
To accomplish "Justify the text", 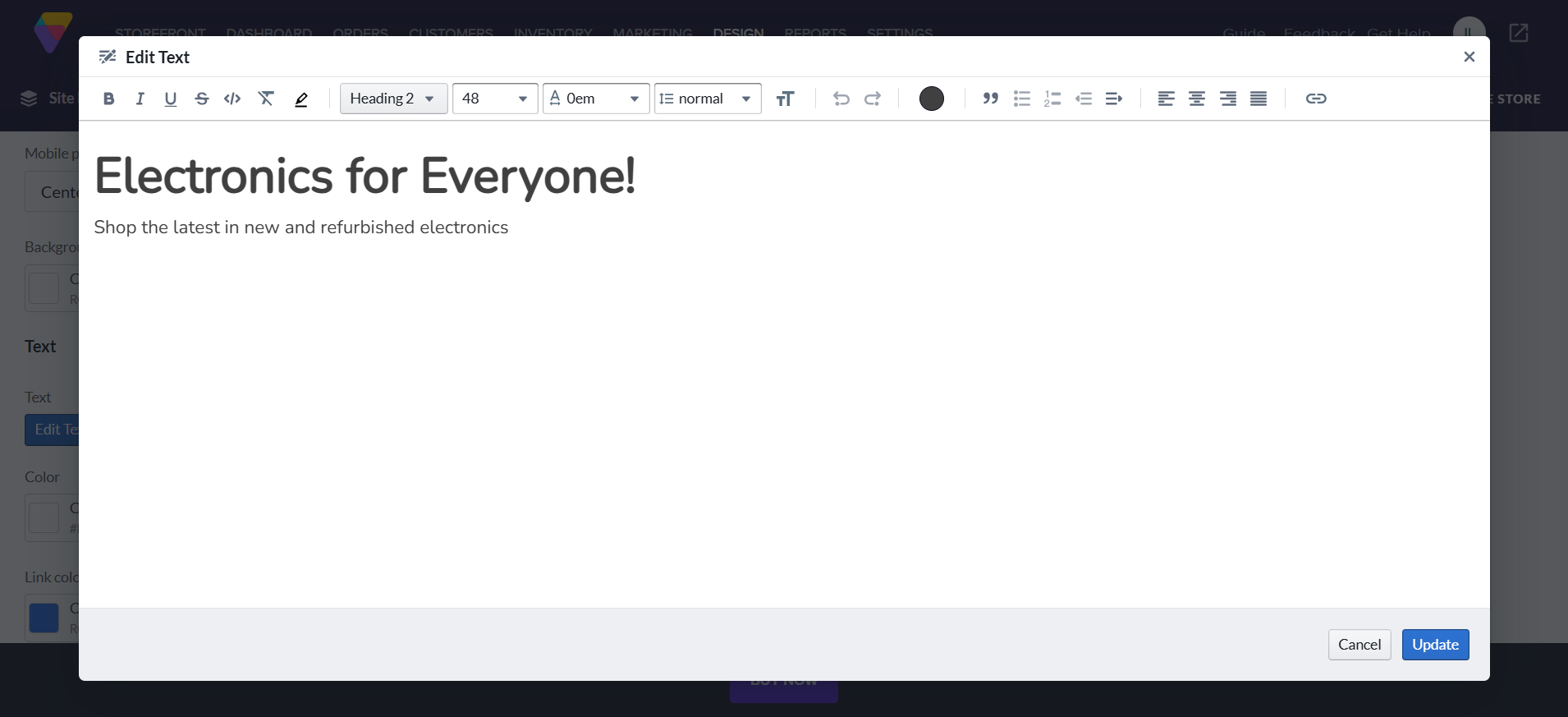I will (x=1259, y=99).
